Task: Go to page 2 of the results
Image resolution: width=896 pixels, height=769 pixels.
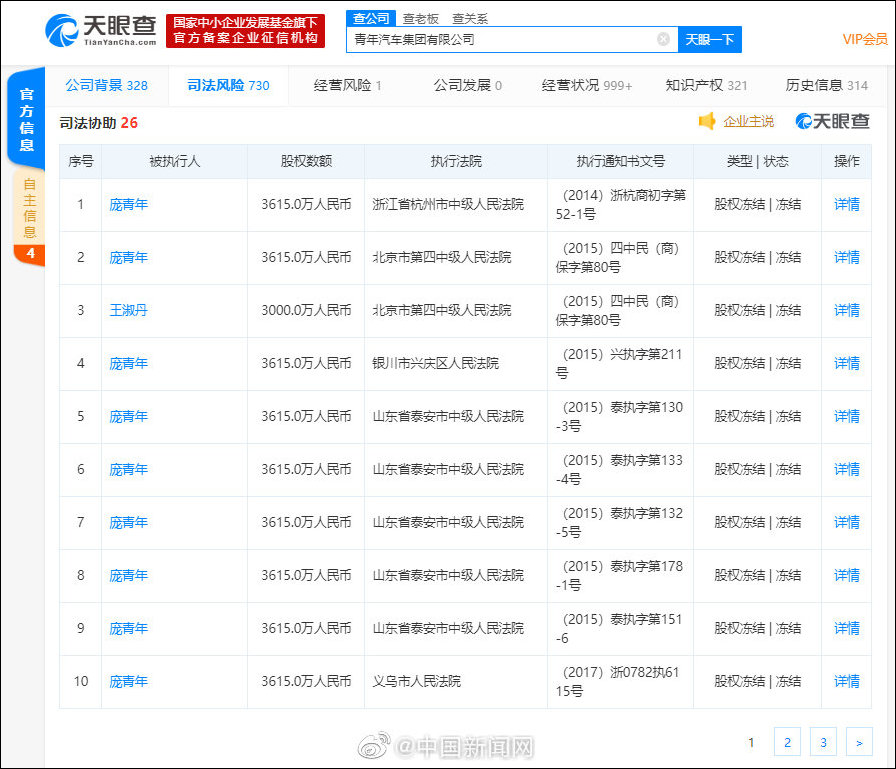Action: pyautogui.click(x=787, y=742)
